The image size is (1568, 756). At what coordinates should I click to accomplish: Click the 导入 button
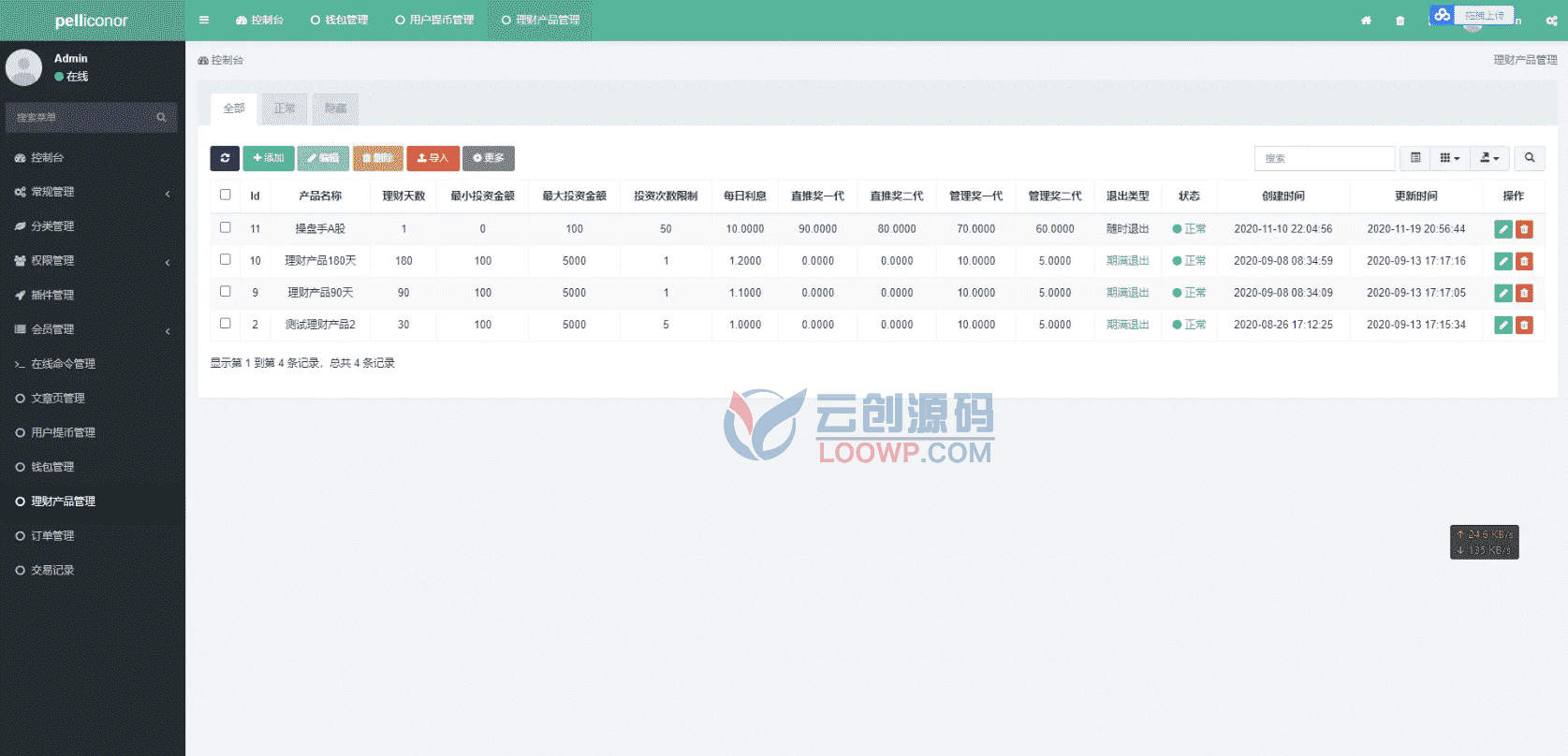tap(432, 158)
